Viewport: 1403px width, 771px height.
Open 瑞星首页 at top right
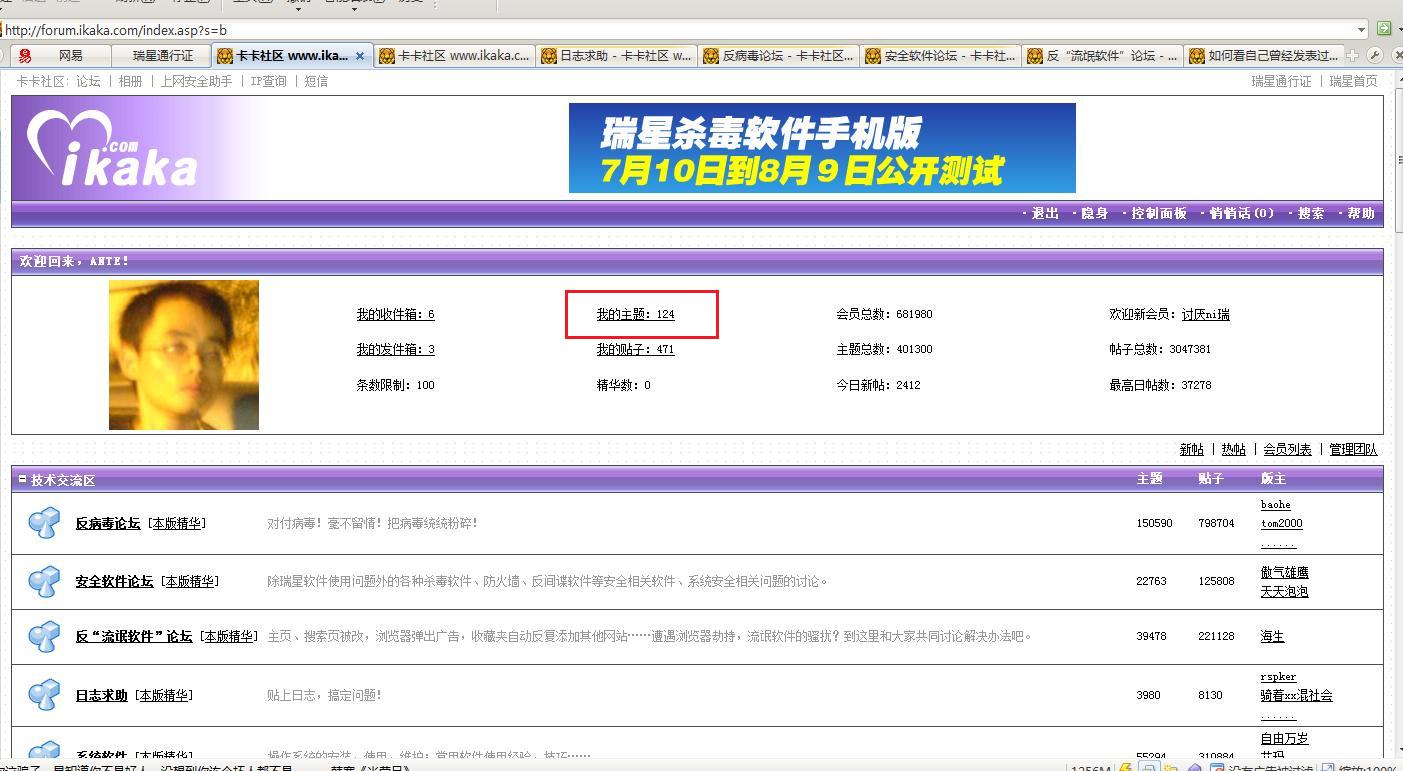point(1353,81)
